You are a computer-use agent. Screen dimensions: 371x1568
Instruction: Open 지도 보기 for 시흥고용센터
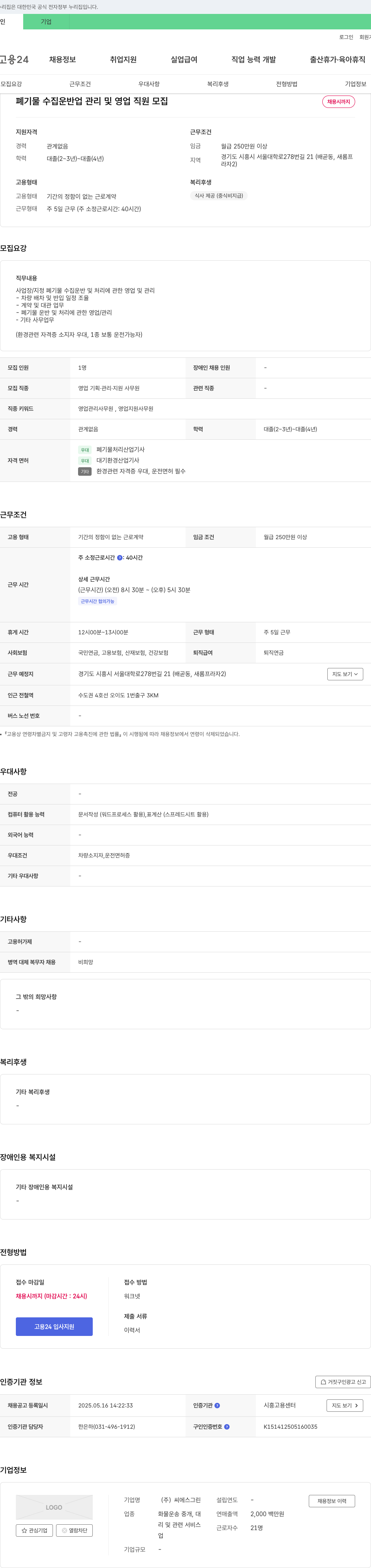[x=345, y=1406]
